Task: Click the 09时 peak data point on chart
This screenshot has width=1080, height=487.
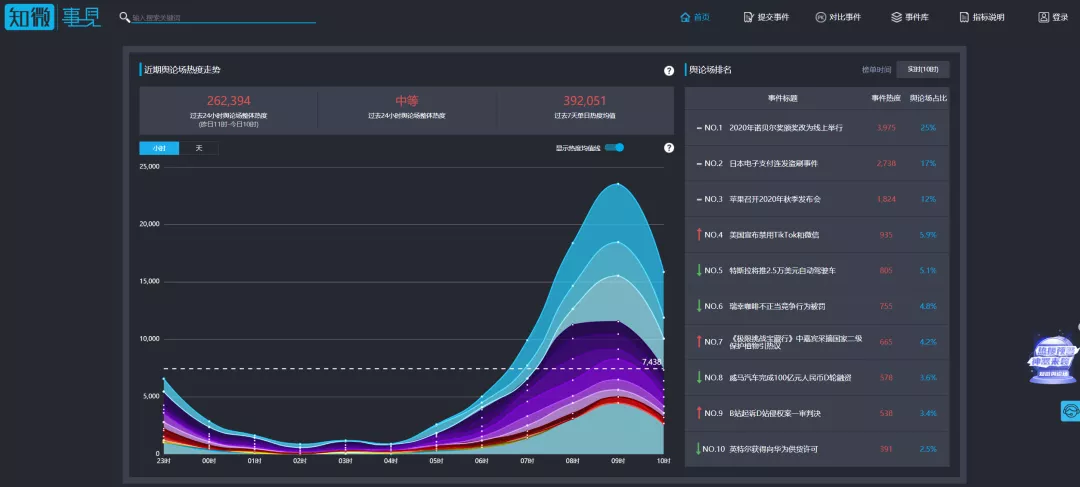Action: [619, 184]
